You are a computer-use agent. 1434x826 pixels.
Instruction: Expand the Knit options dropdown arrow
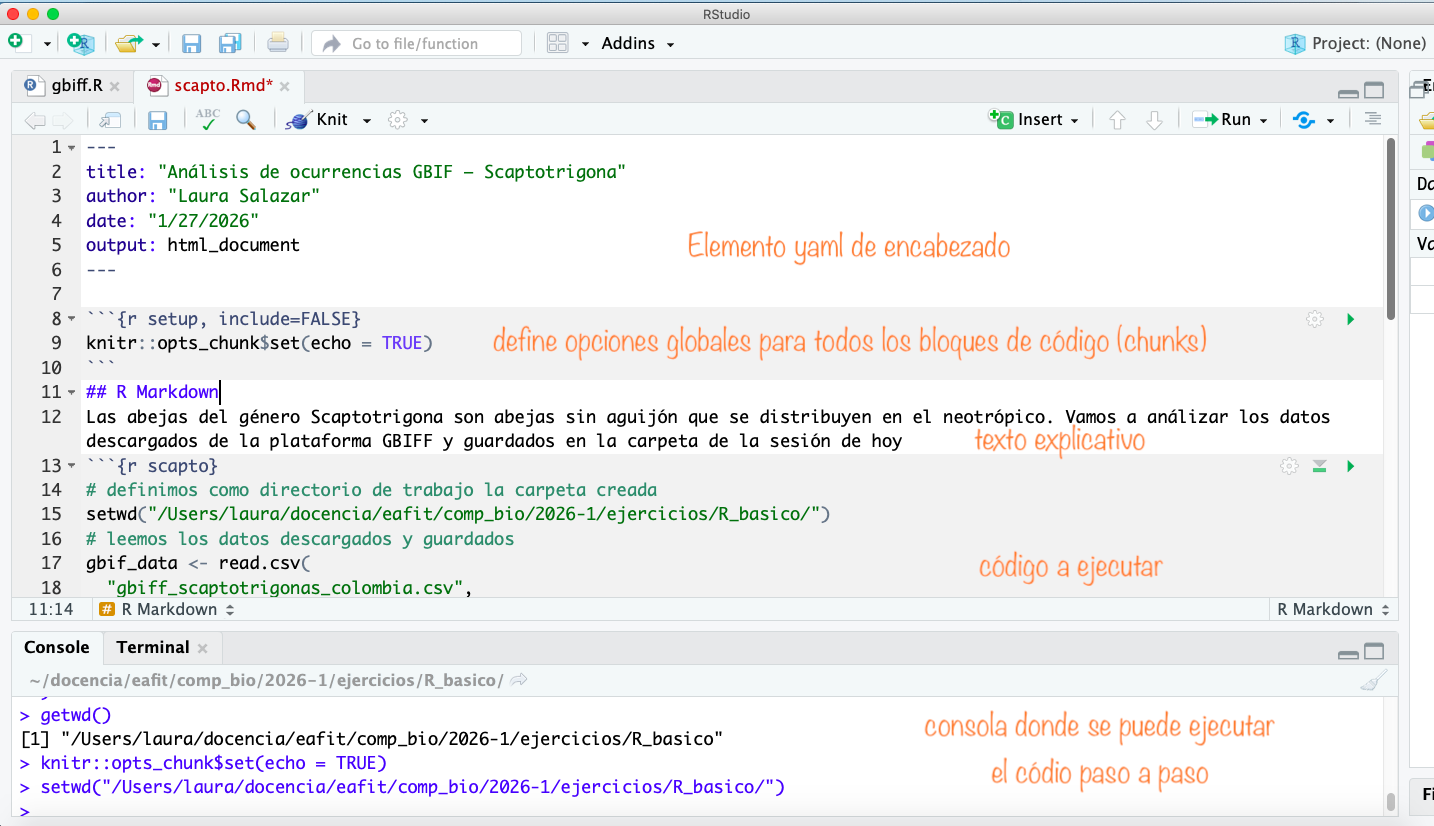[x=367, y=120]
